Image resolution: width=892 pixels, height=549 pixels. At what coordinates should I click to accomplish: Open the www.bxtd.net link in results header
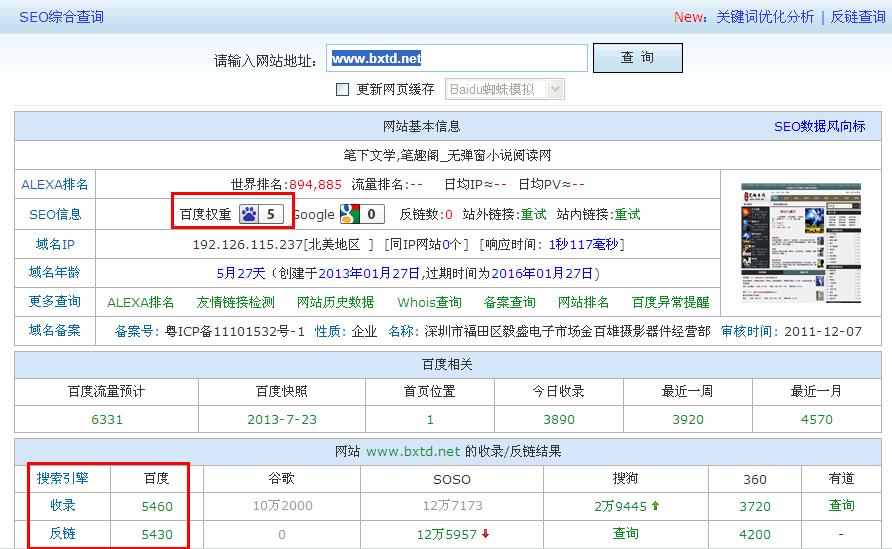point(413,452)
